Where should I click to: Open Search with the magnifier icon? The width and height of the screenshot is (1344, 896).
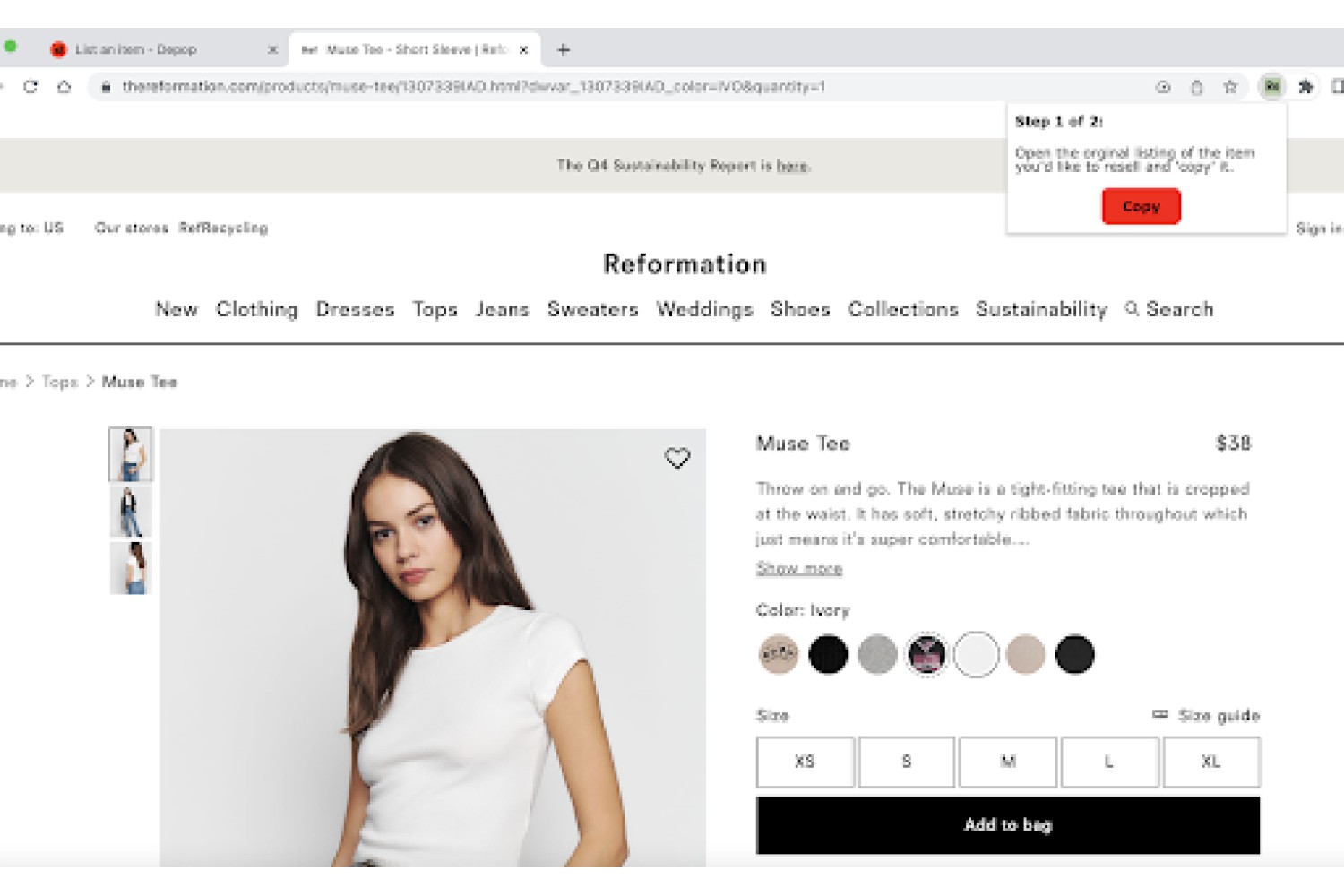click(1133, 308)
